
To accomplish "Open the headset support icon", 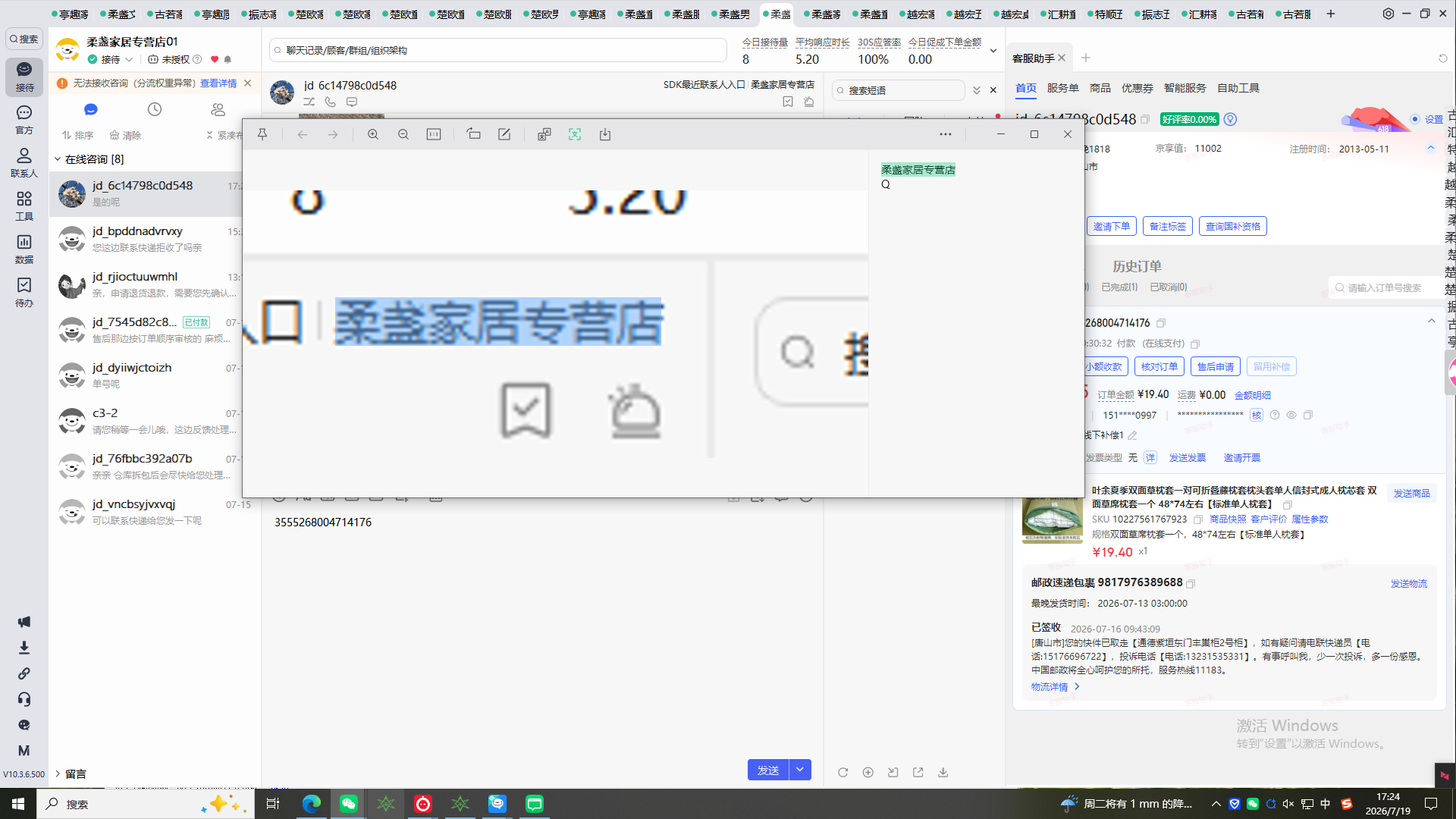I will pyautogui.click(x=24, y=699).
